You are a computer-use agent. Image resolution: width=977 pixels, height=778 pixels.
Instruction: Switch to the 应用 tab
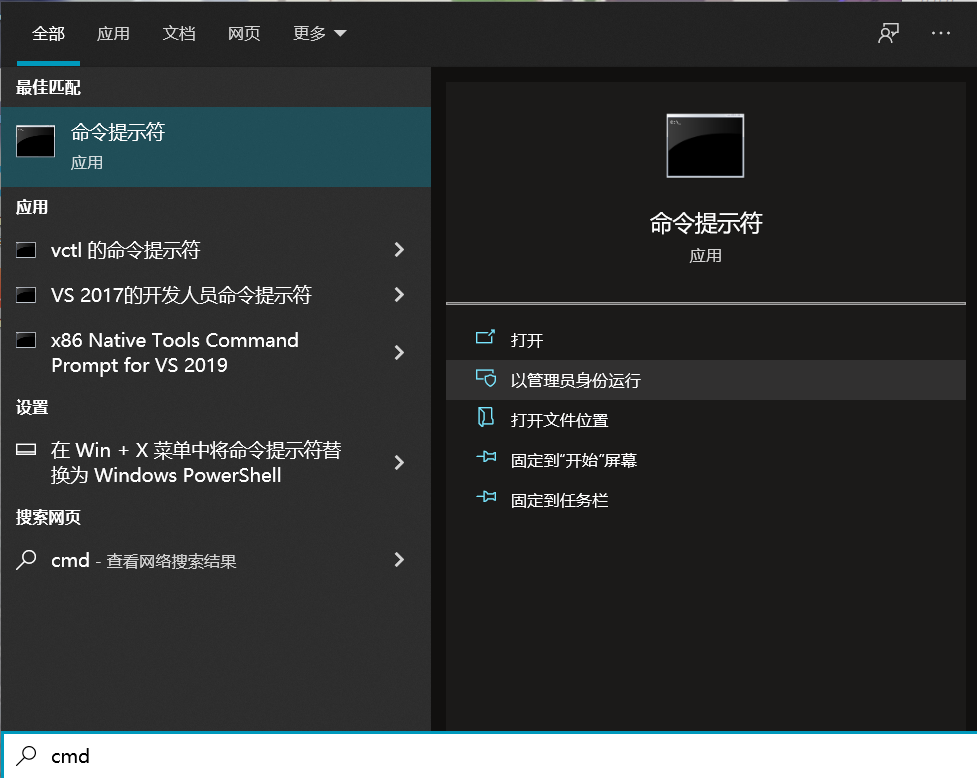click(x=113, y=34)
